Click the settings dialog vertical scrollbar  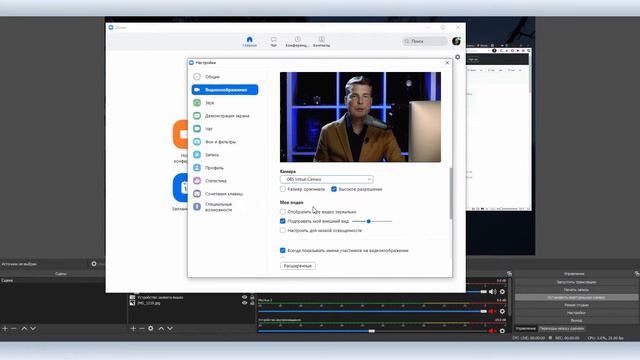pos(451,193)
